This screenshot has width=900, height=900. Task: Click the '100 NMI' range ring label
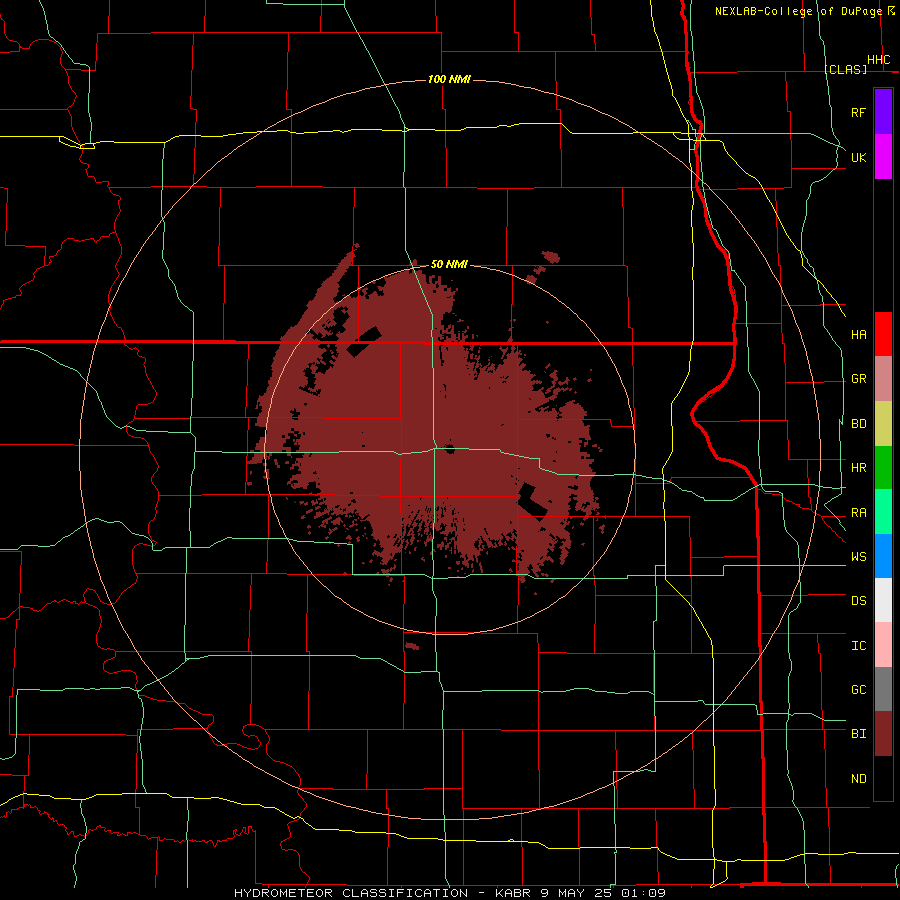pyautogui.click(x=449, y=79)
